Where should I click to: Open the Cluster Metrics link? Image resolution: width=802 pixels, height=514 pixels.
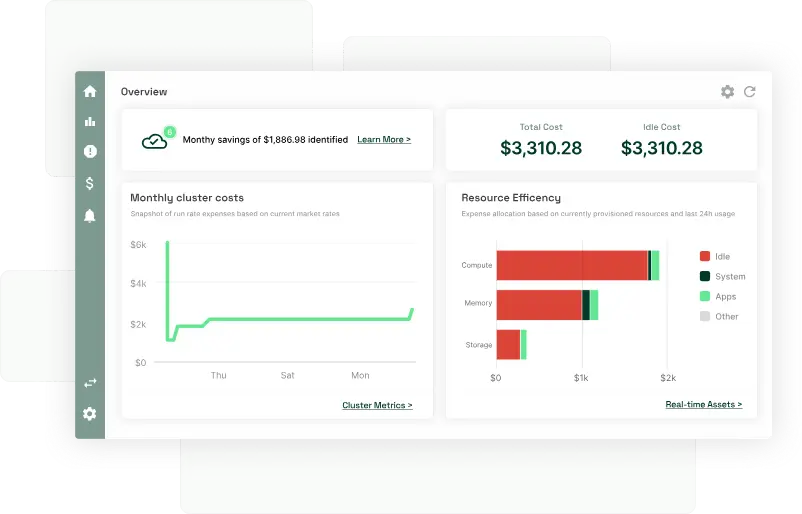377,405
